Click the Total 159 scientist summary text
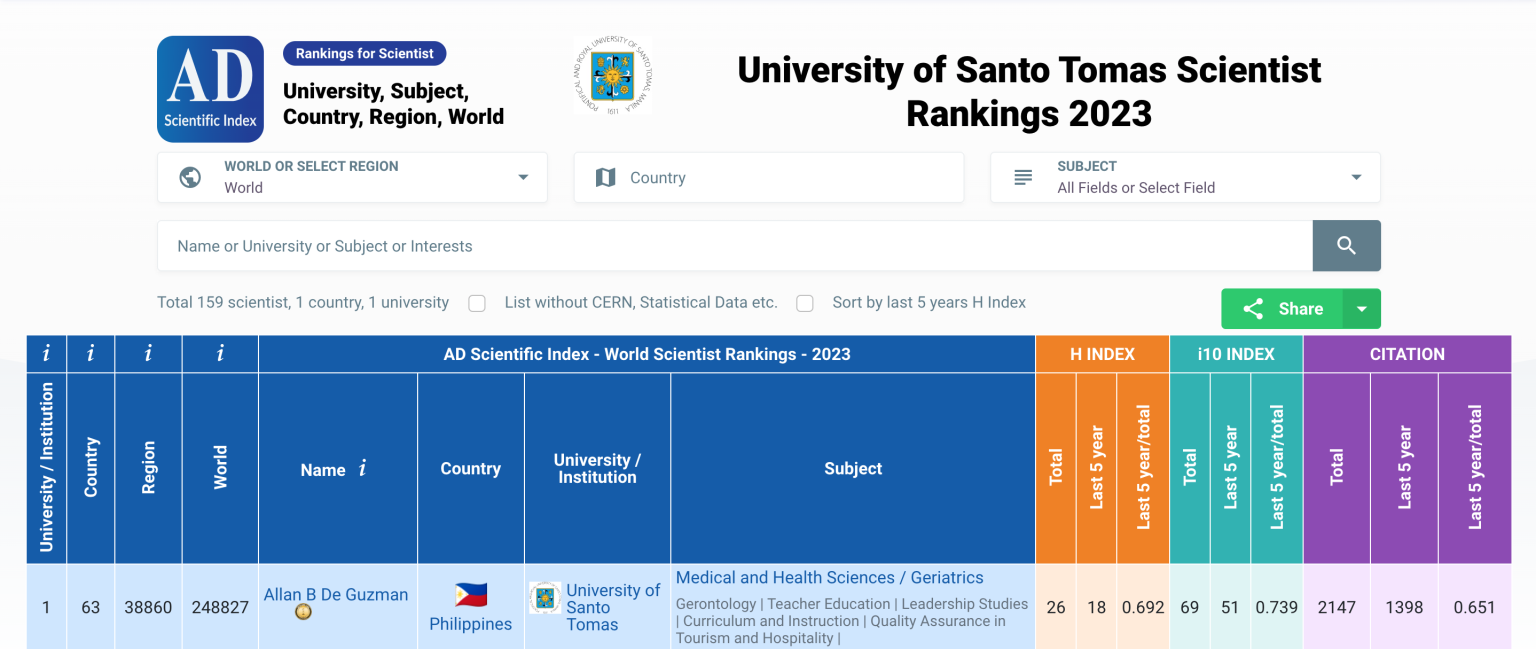1536x649 pixels. pos(303,302)
